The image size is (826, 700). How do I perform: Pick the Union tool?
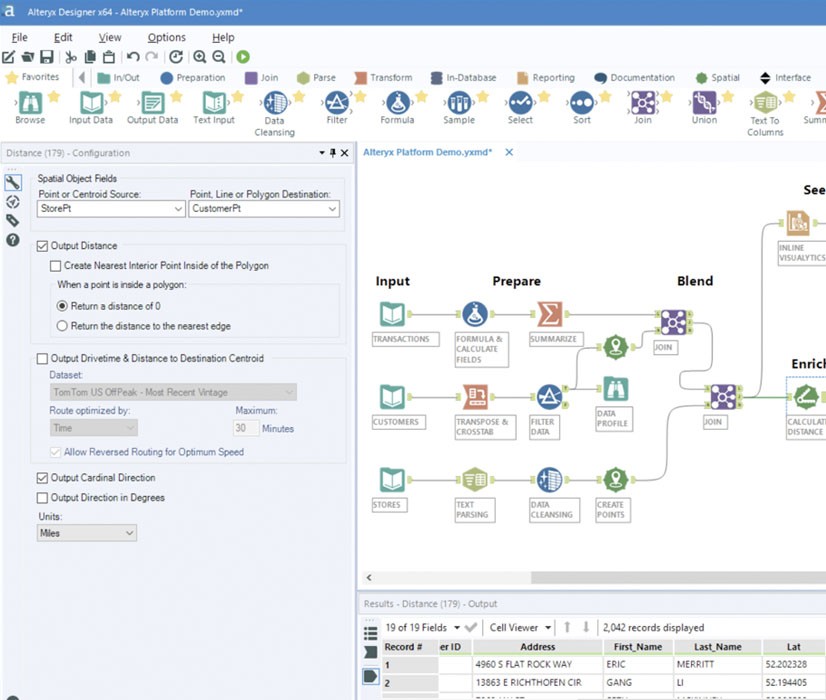[704, 103]
